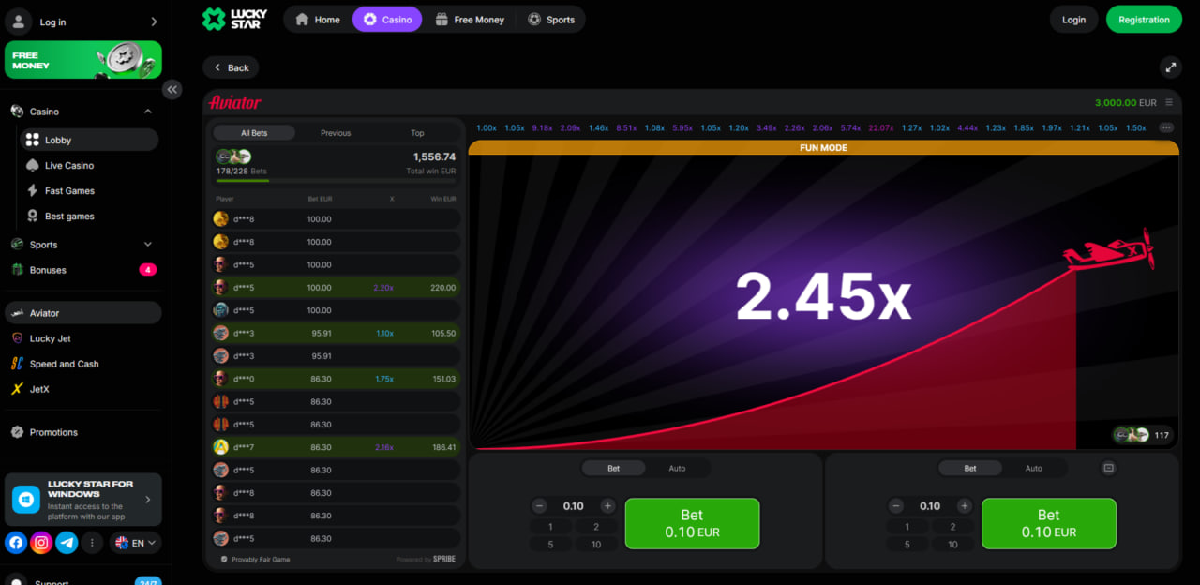Collapse the sidebar with the double-chevron button

coord(172,89)
